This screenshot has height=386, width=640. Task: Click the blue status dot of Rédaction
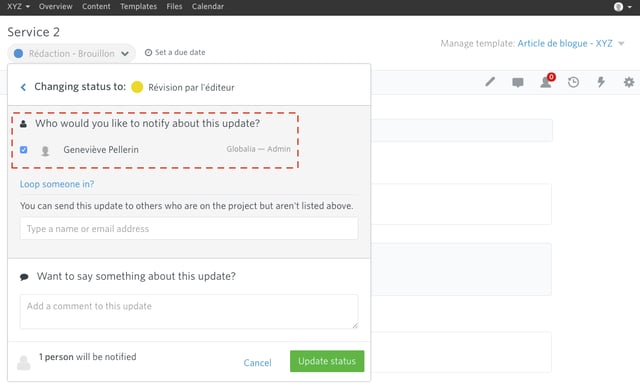coord(18,53)
